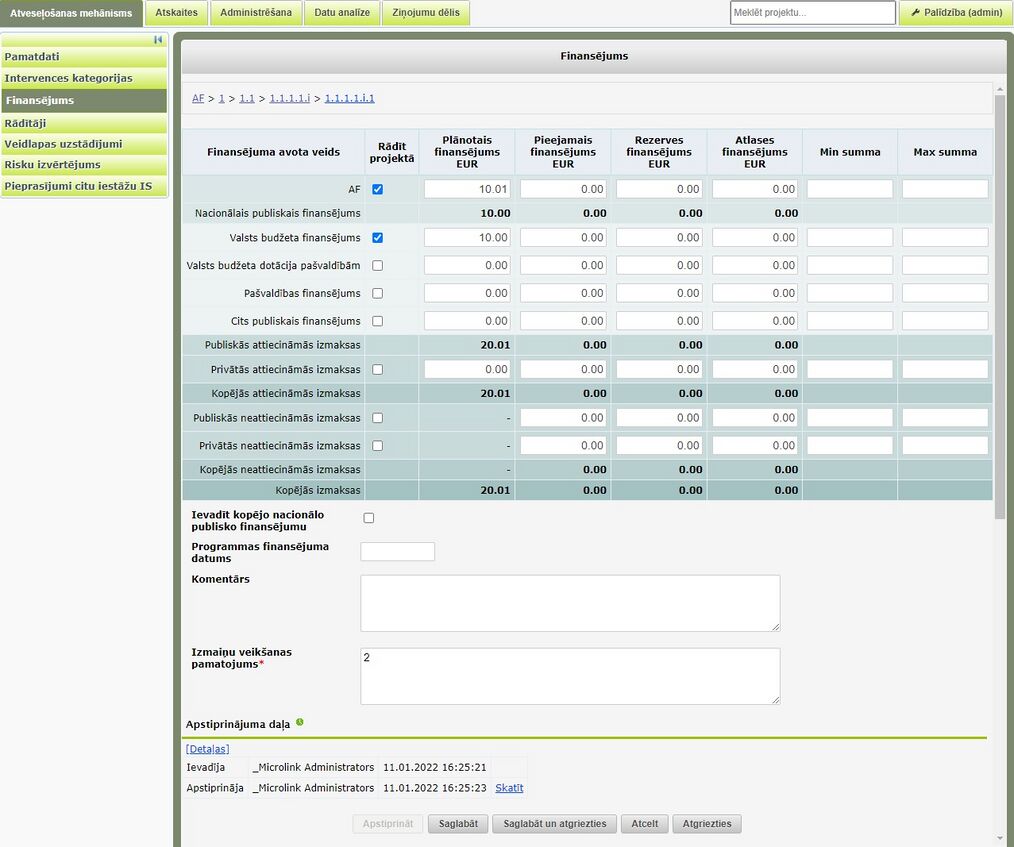Uncheck the AF Rādīt projektā checkbox

coord(378,189)
